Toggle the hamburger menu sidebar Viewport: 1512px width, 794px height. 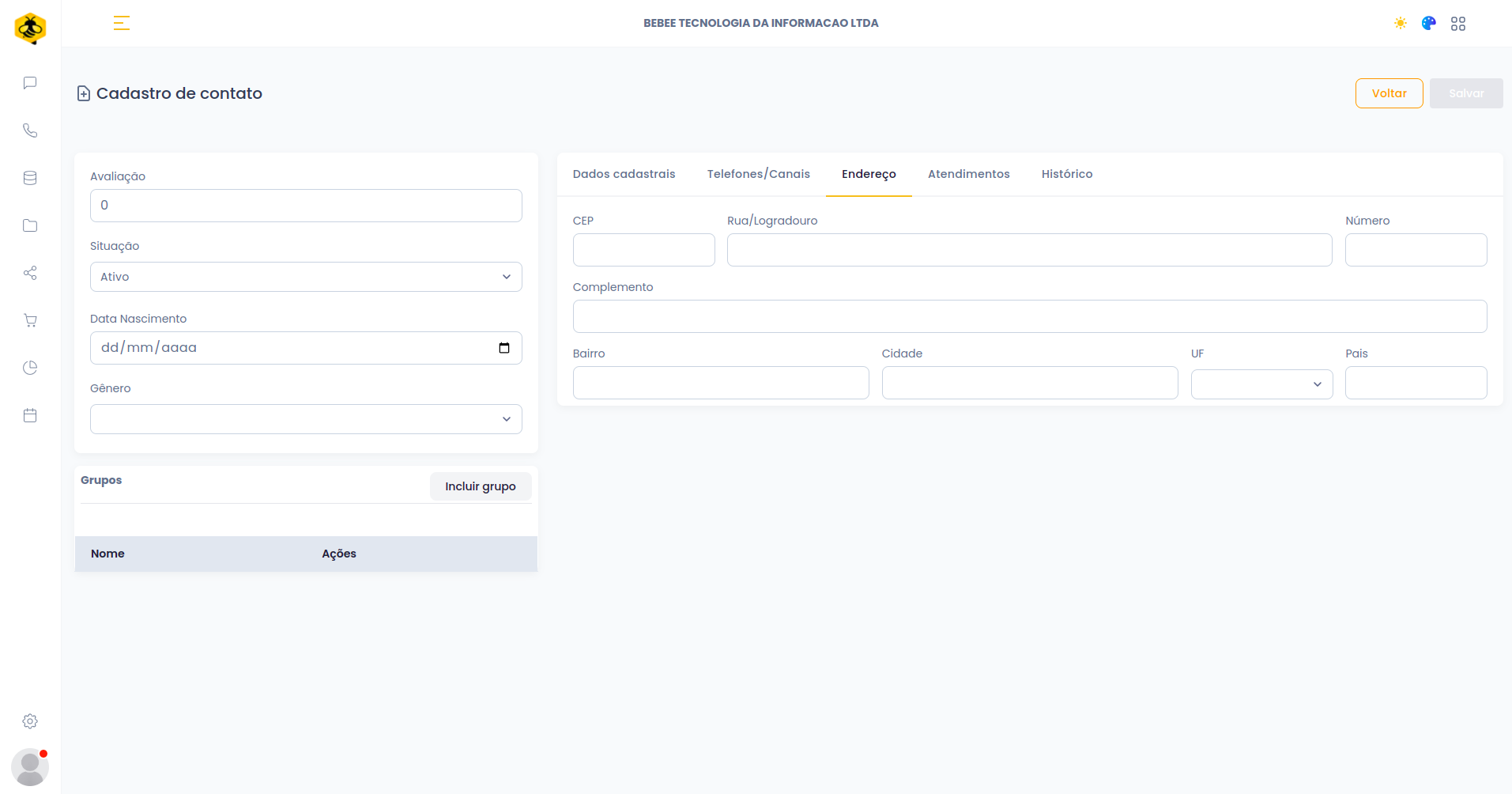(121, 24)
